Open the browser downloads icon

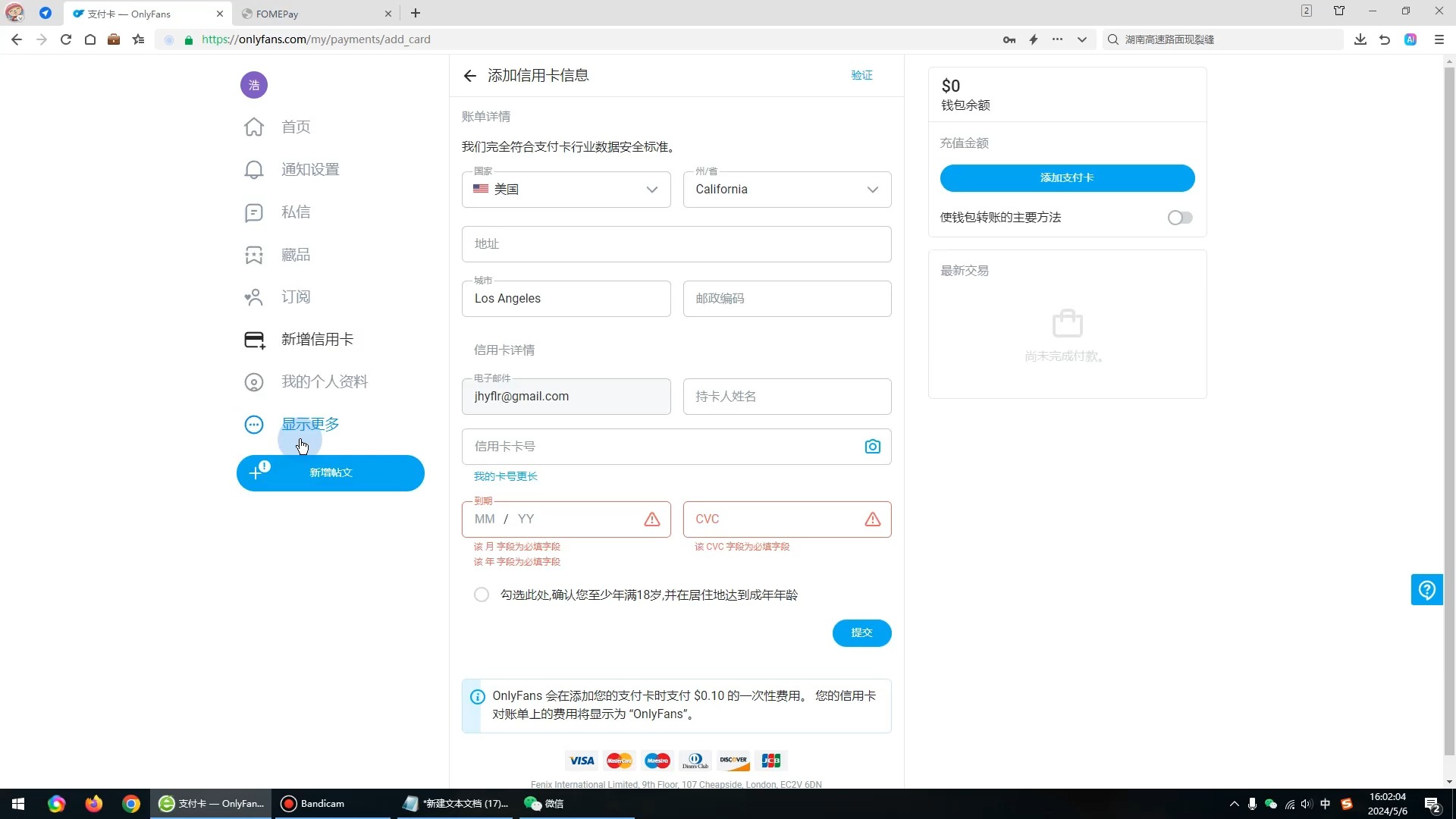pyautogui.click(x=1360, y=39)
